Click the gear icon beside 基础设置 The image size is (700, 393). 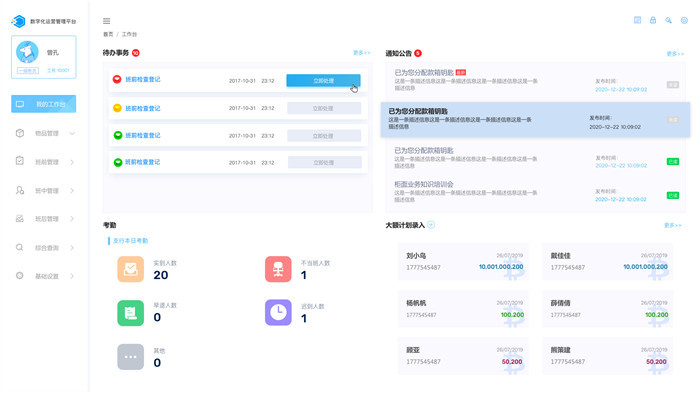[x=20, y=276]
